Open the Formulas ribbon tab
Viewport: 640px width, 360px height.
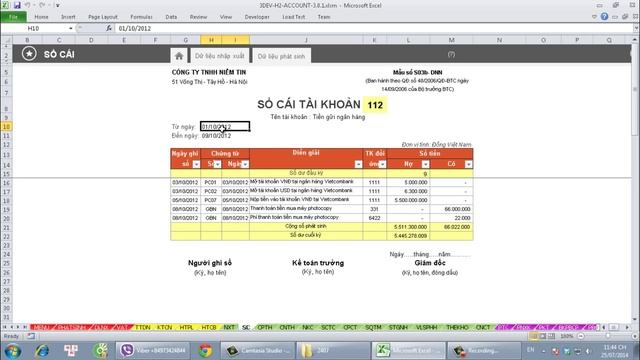pos(141,17)
